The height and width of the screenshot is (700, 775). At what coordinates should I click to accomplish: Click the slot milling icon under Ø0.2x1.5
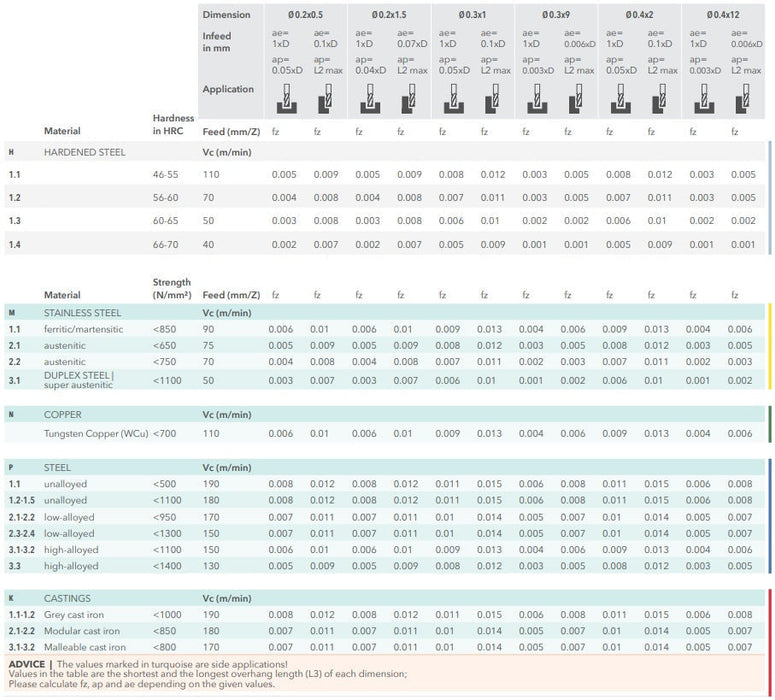click(x=366, y=98)
